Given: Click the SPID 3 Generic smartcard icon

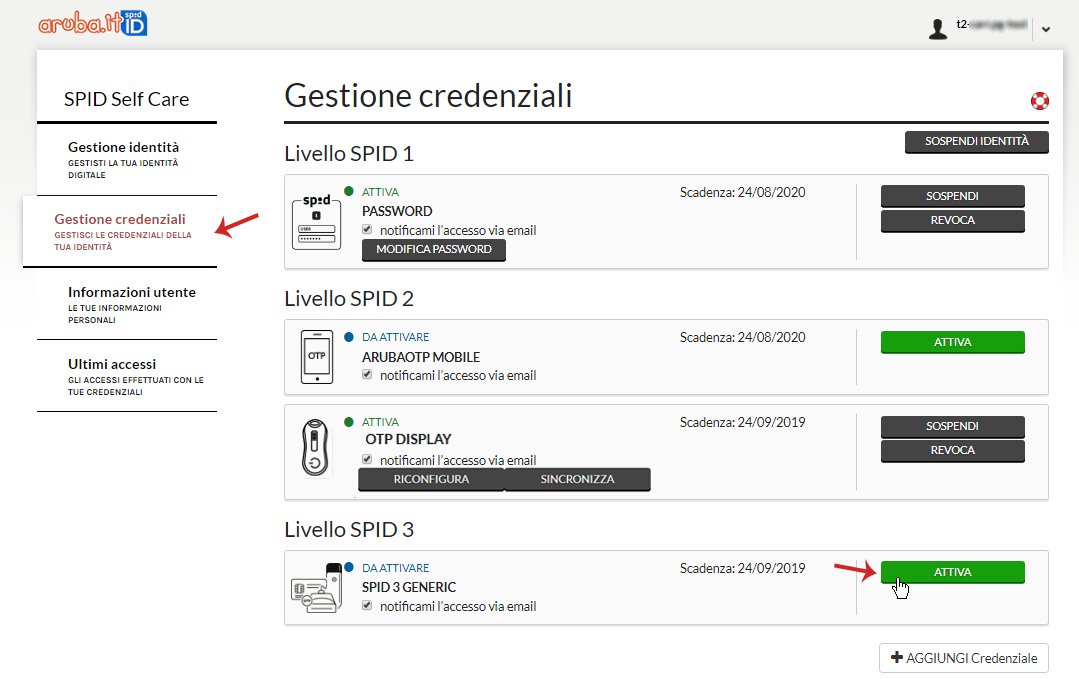Looking at the screenshot, I should tap(315, 587).
